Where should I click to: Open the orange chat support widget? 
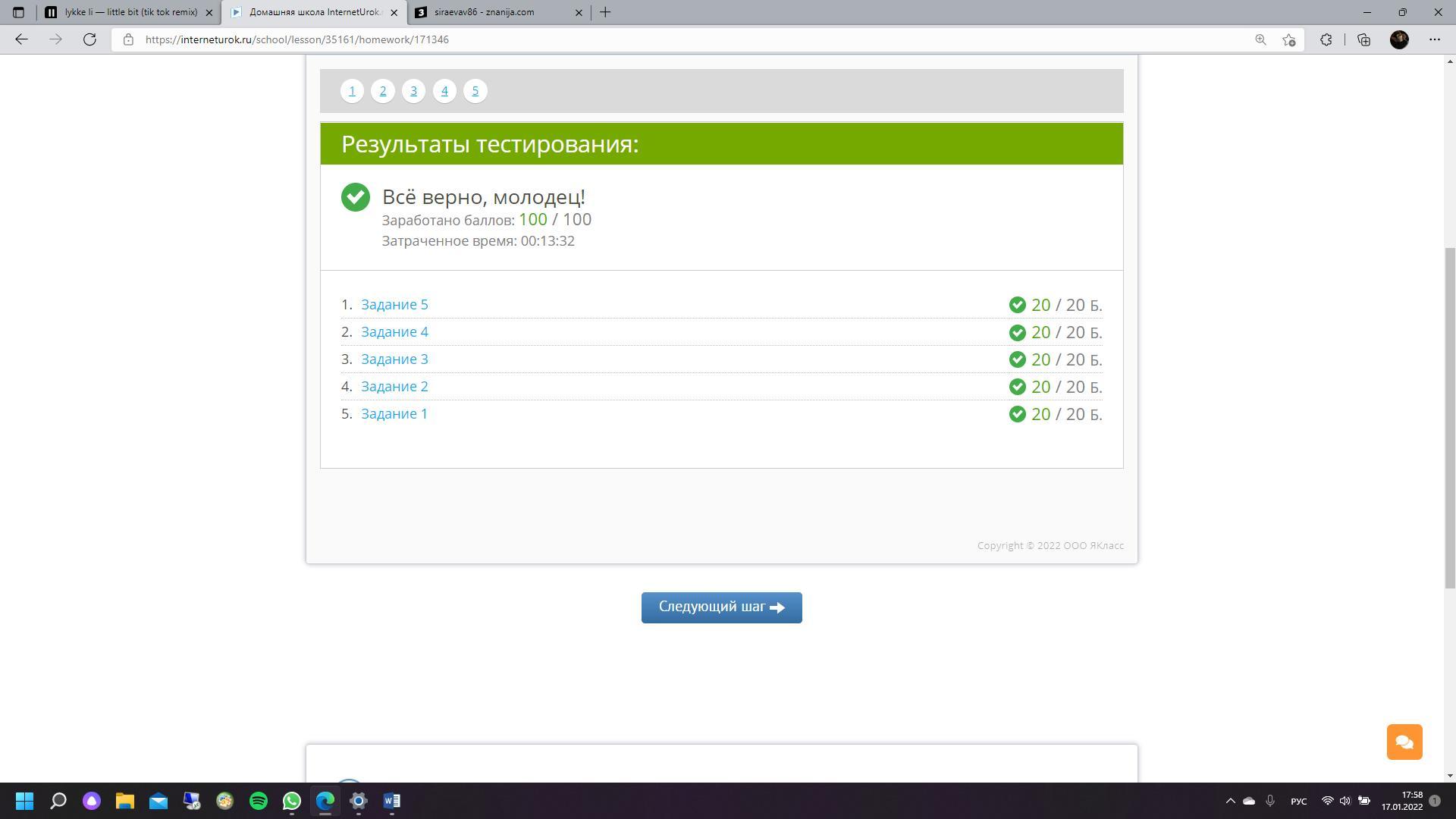click(1404, 742)
